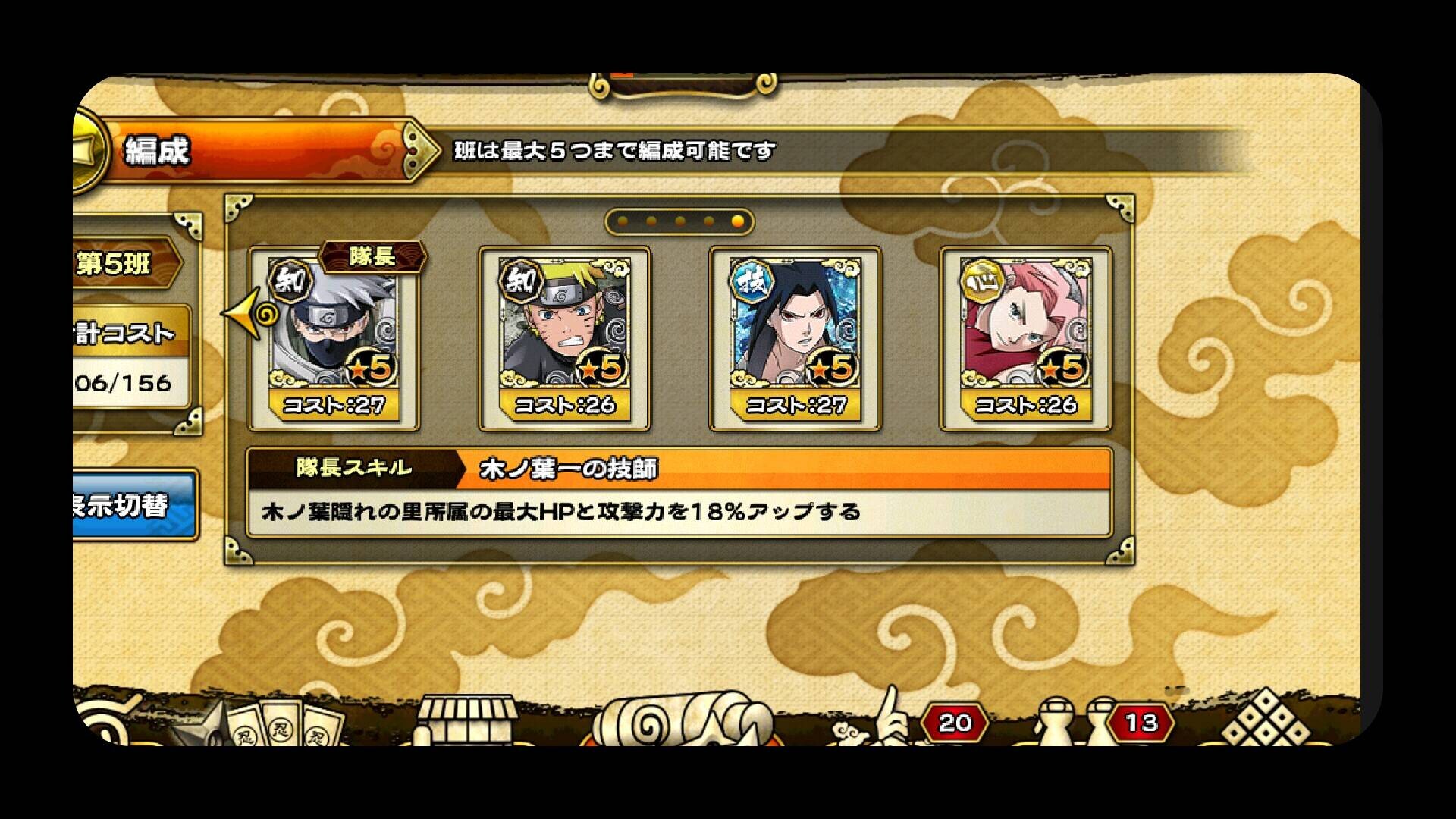Jump to second team page dot
The image size is (1456, 819).
651,221
